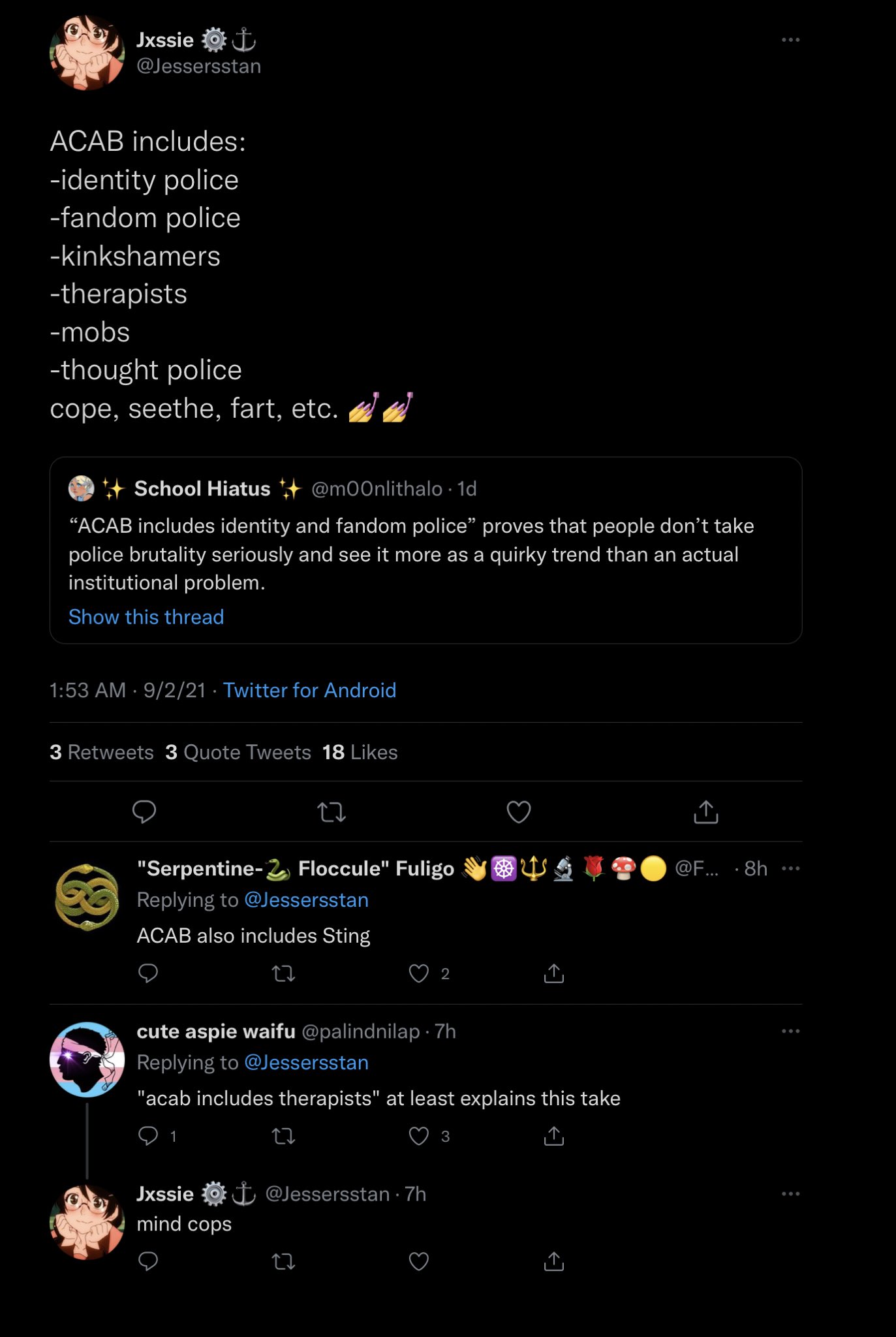Reply to cute aspie waifu's comment
896x1337 pixels.
click(148, 1136)
